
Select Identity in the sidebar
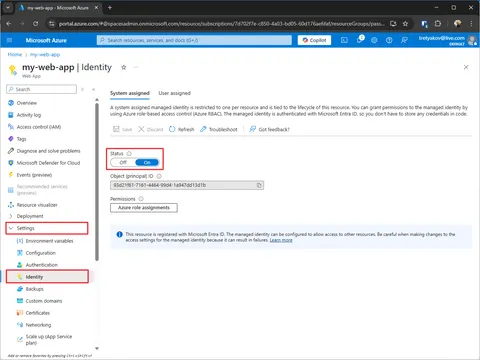[x=47, y=277]
